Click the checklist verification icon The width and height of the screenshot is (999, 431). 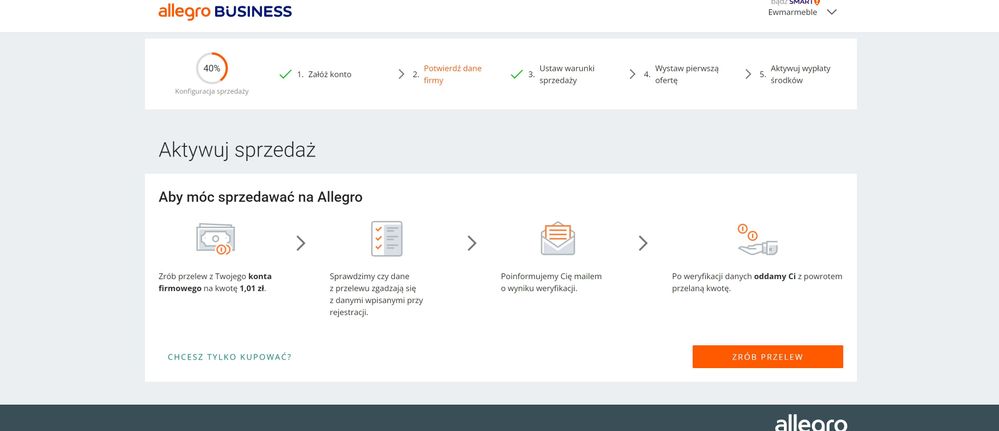387,239
